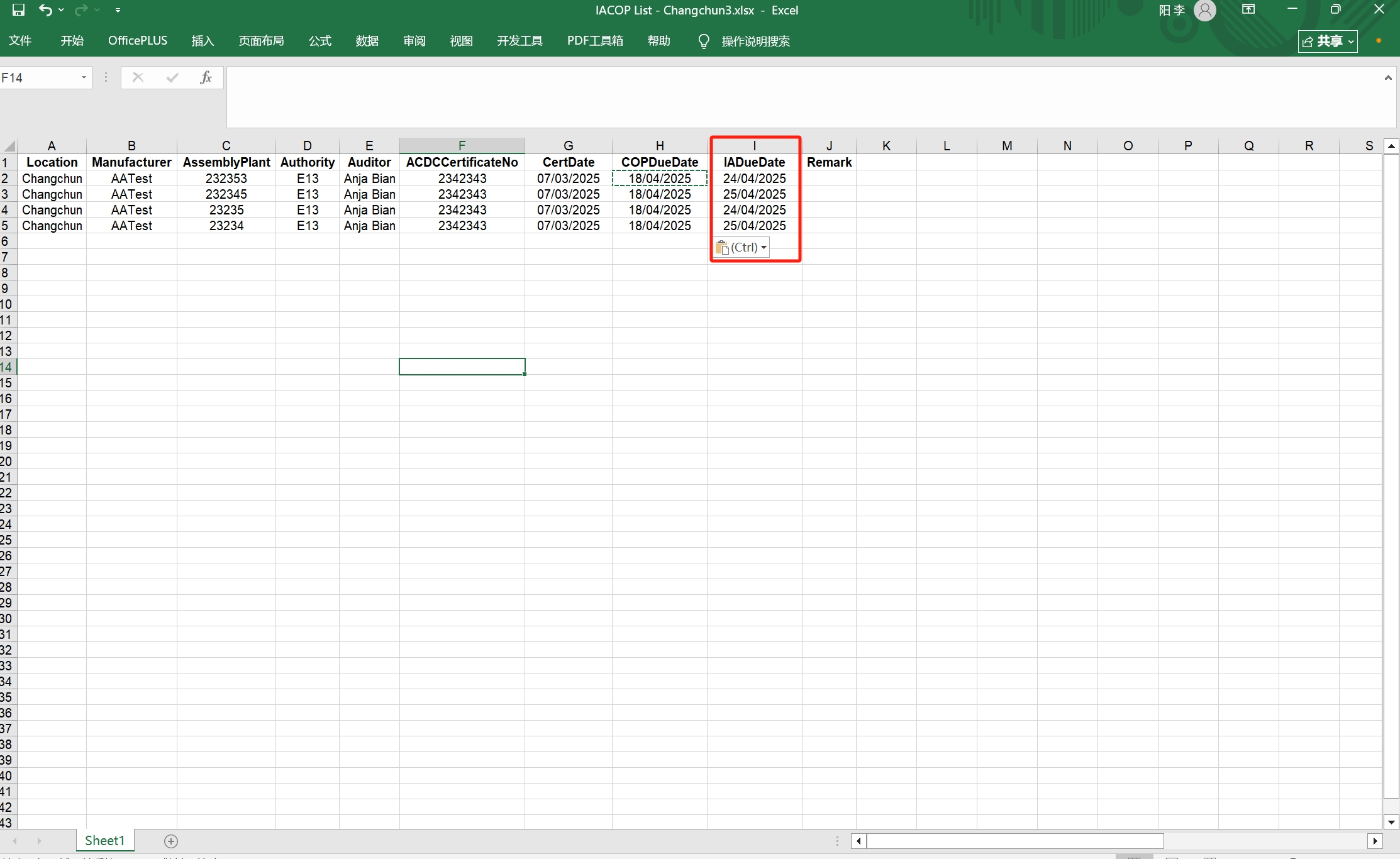This screenshot has height=859, width=1400.
Task: Open the Name Box dropdown arrow
Action: tap(84, 77)
